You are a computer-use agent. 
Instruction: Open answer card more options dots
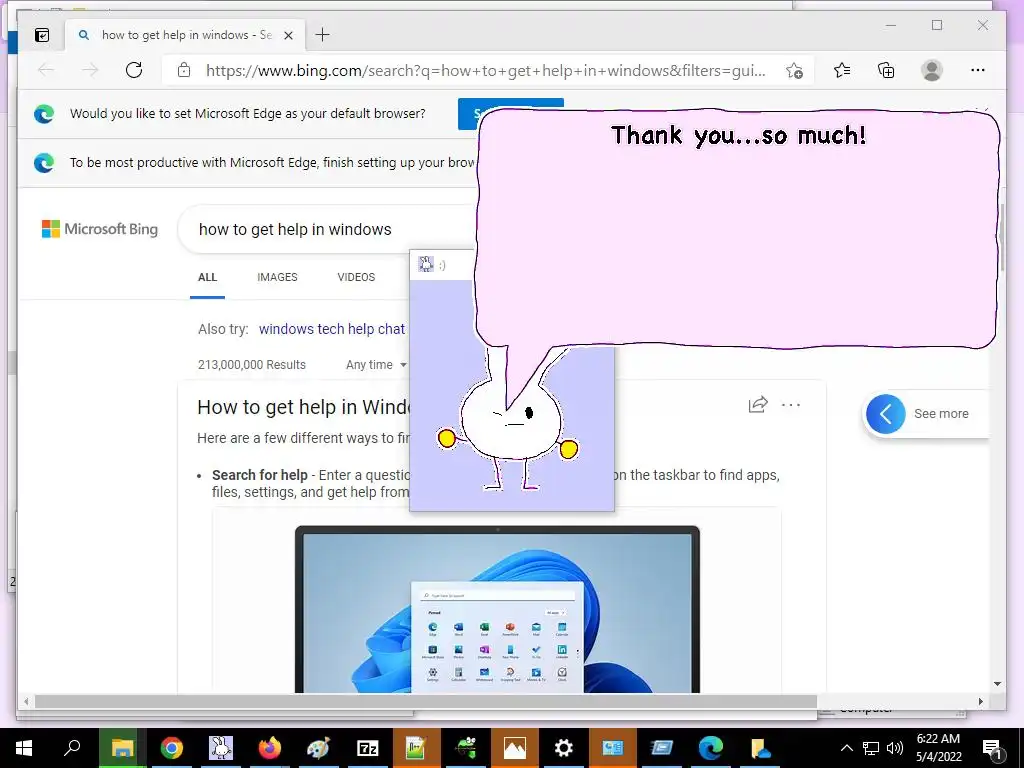click(x=791, y=405)
